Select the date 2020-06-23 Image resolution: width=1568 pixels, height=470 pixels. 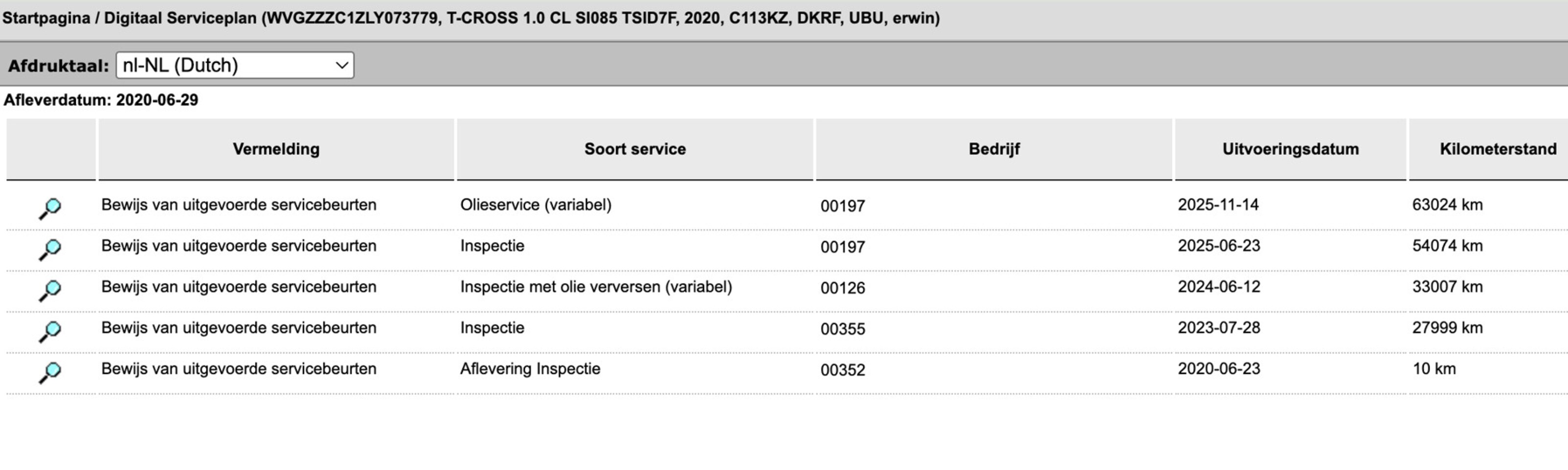point(1219,369)
